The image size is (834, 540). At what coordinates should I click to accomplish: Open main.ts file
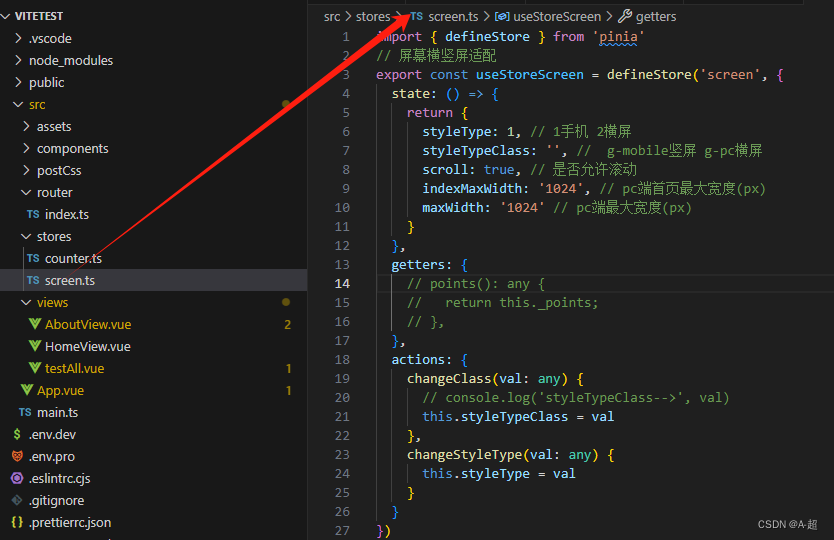[x=57, y=412]
